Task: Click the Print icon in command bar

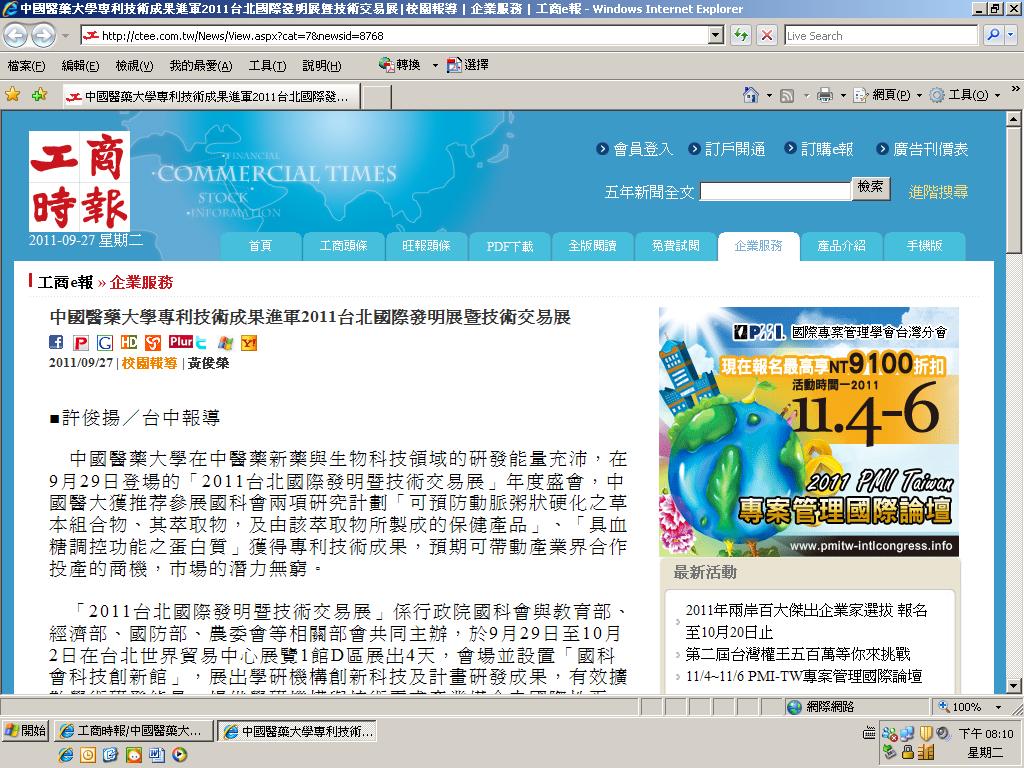Action: click(825, 95)
